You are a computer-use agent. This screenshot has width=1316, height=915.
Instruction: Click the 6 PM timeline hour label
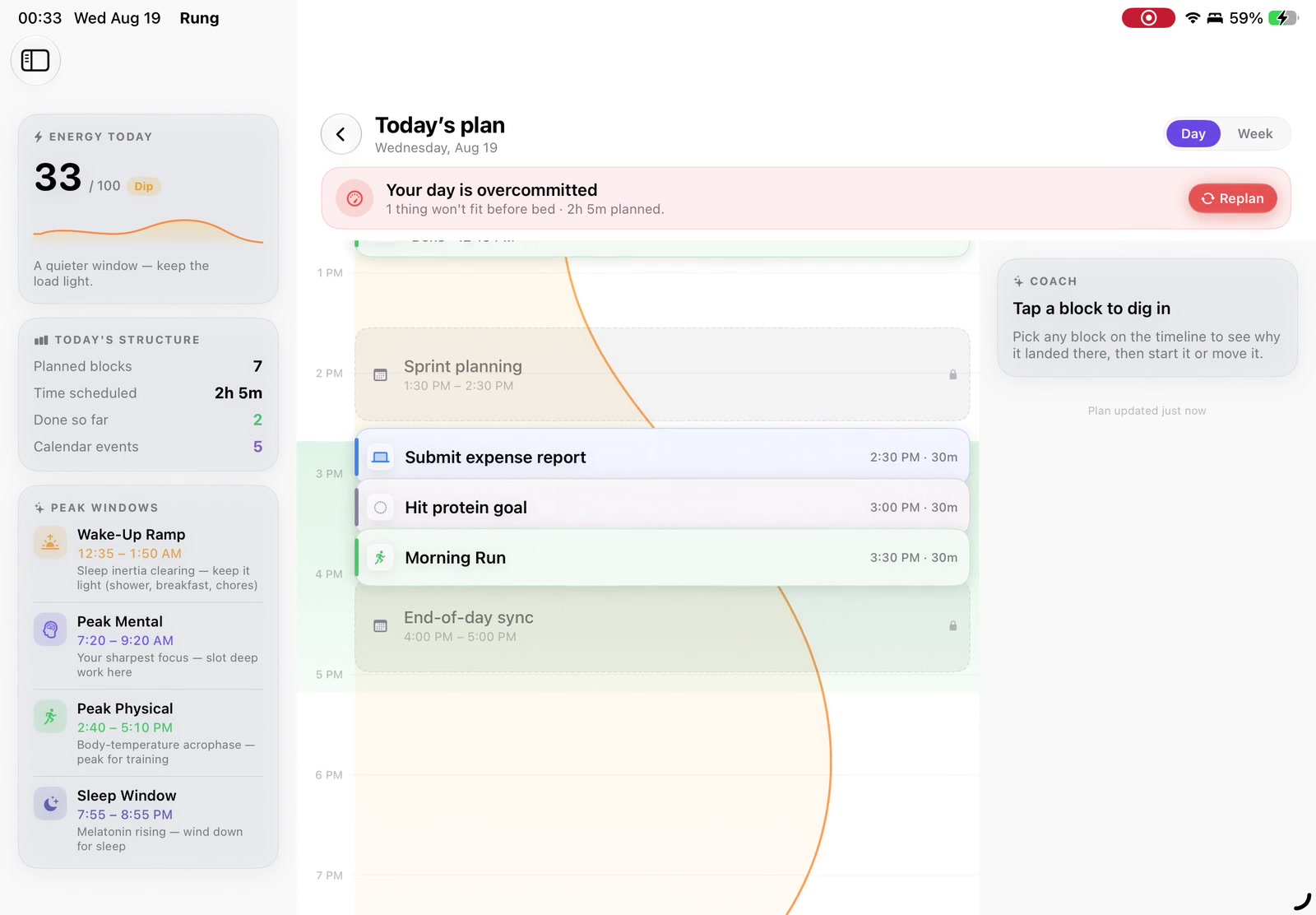(x=329, y=775)
